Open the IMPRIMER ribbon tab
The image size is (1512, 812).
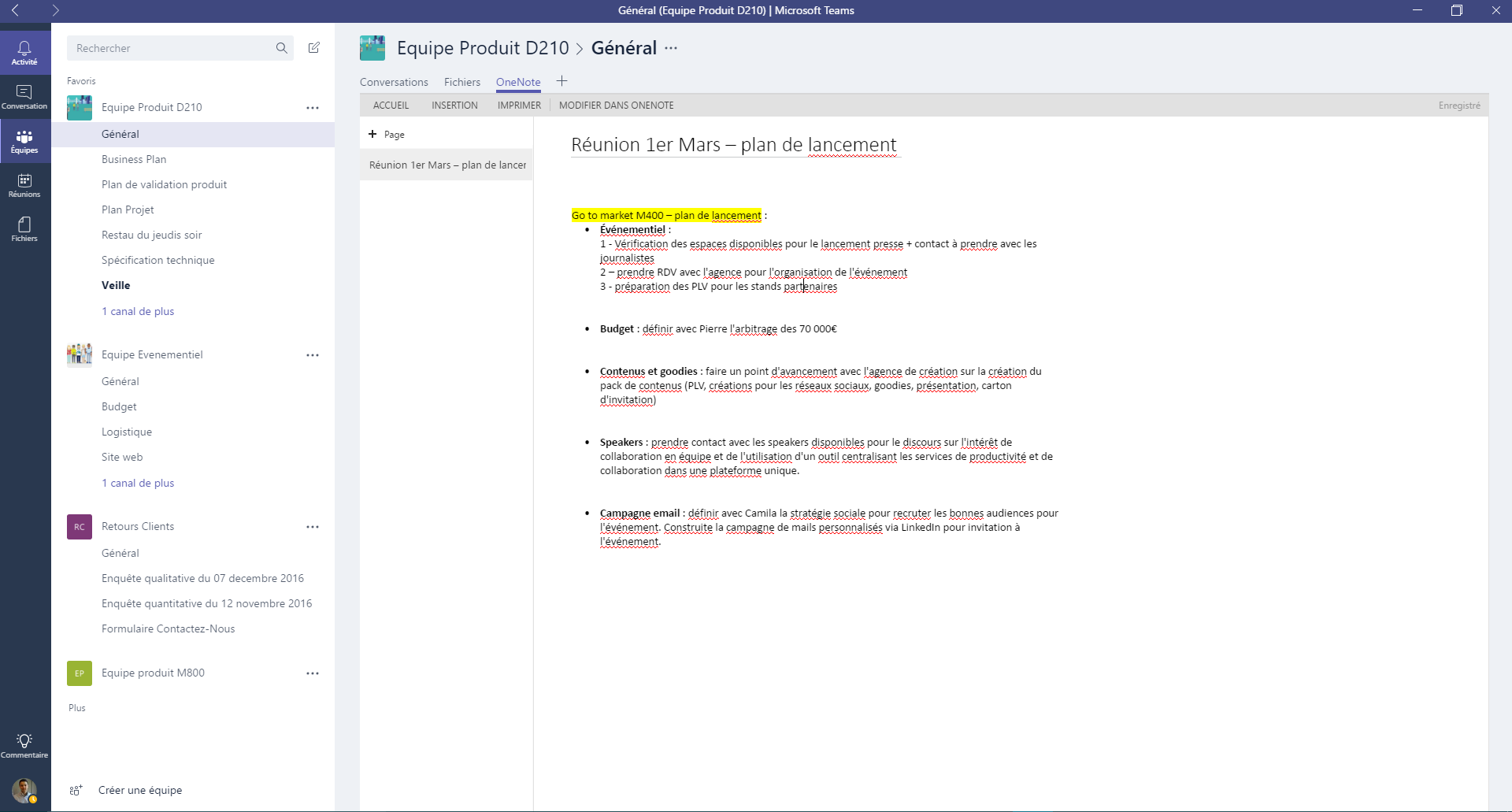point(519,106)
